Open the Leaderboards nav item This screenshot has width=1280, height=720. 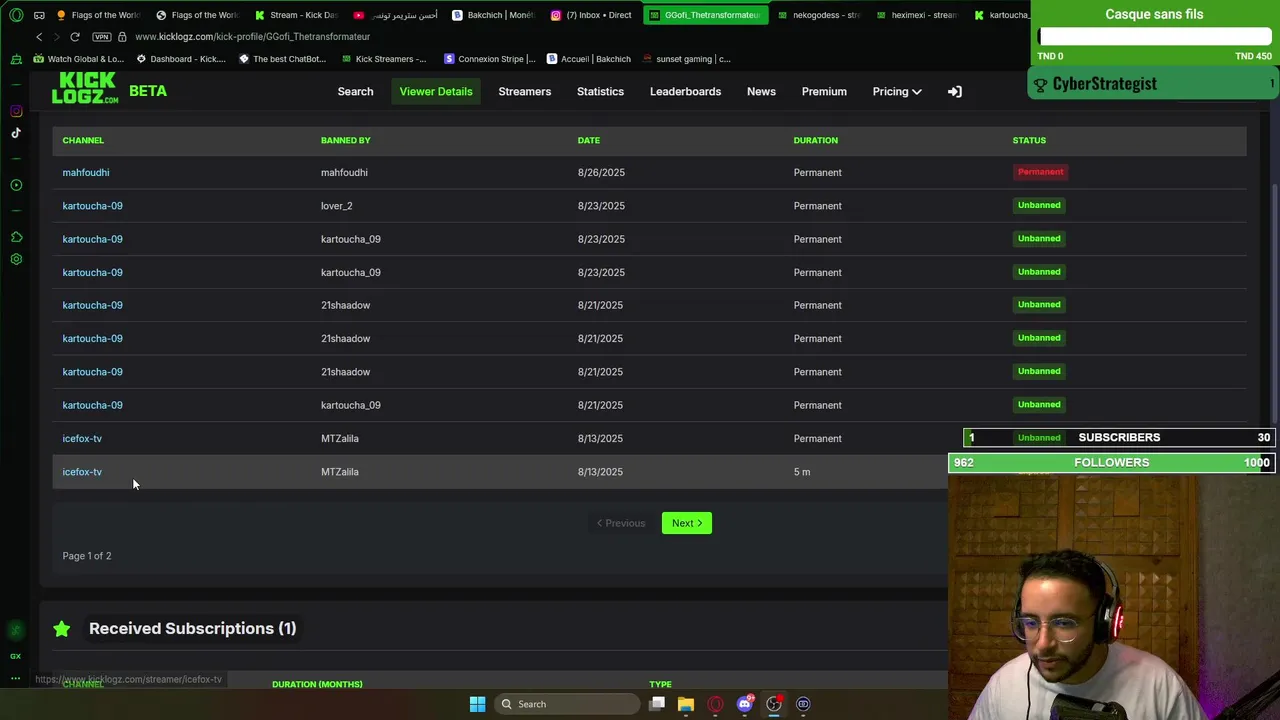(x=685, y=91)
